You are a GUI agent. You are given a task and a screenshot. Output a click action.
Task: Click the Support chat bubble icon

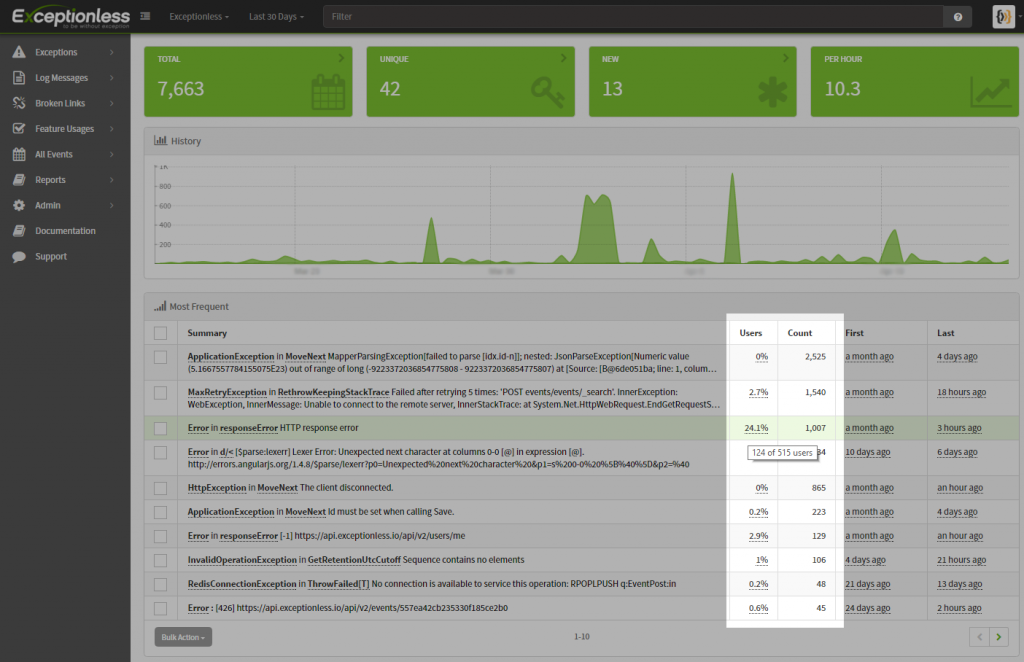pos(18,256)
